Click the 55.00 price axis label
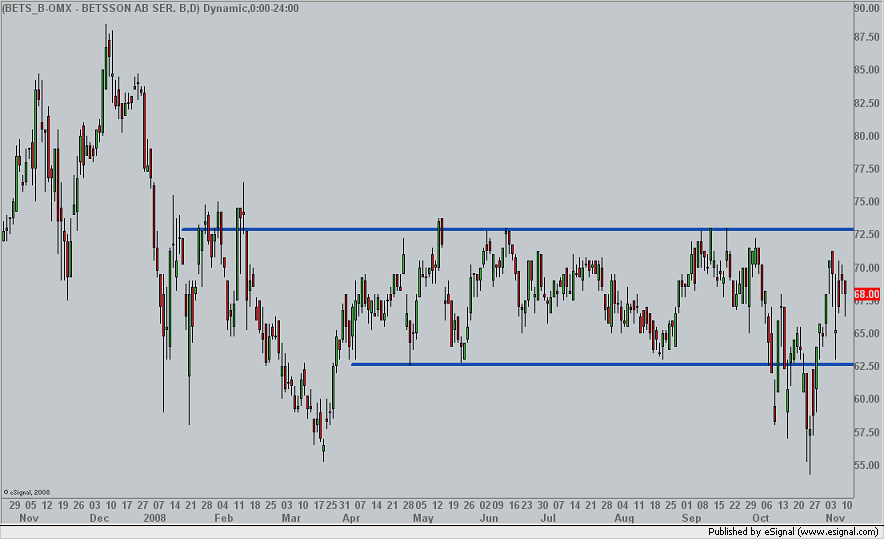The height and width of the screenshot is (539, 884). click(x=867, y=466)
